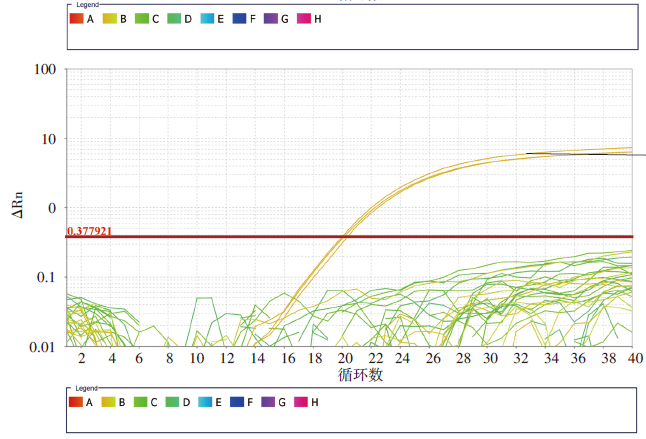Select the cyan E swatch in lower legend
This screenshot has height=439, width=646.
point(207,402)
